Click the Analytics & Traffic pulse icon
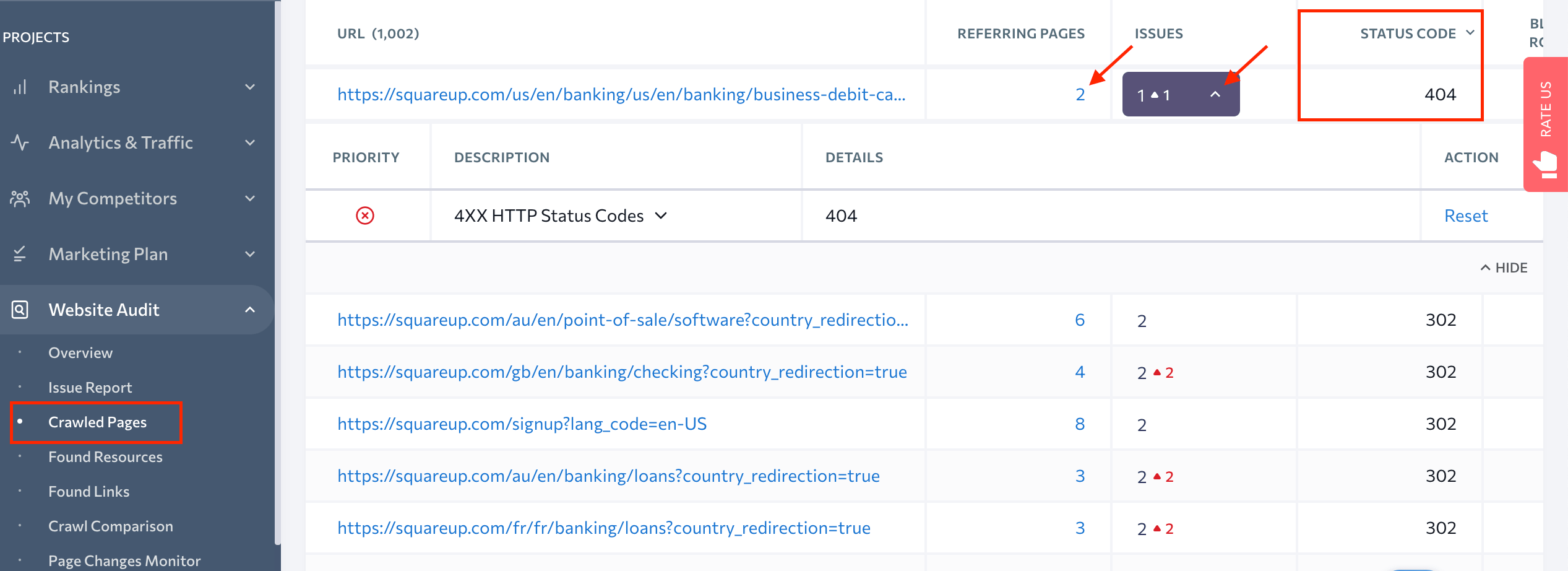Viewport: 1568px width, 571px height. click(x=20, y=143)
